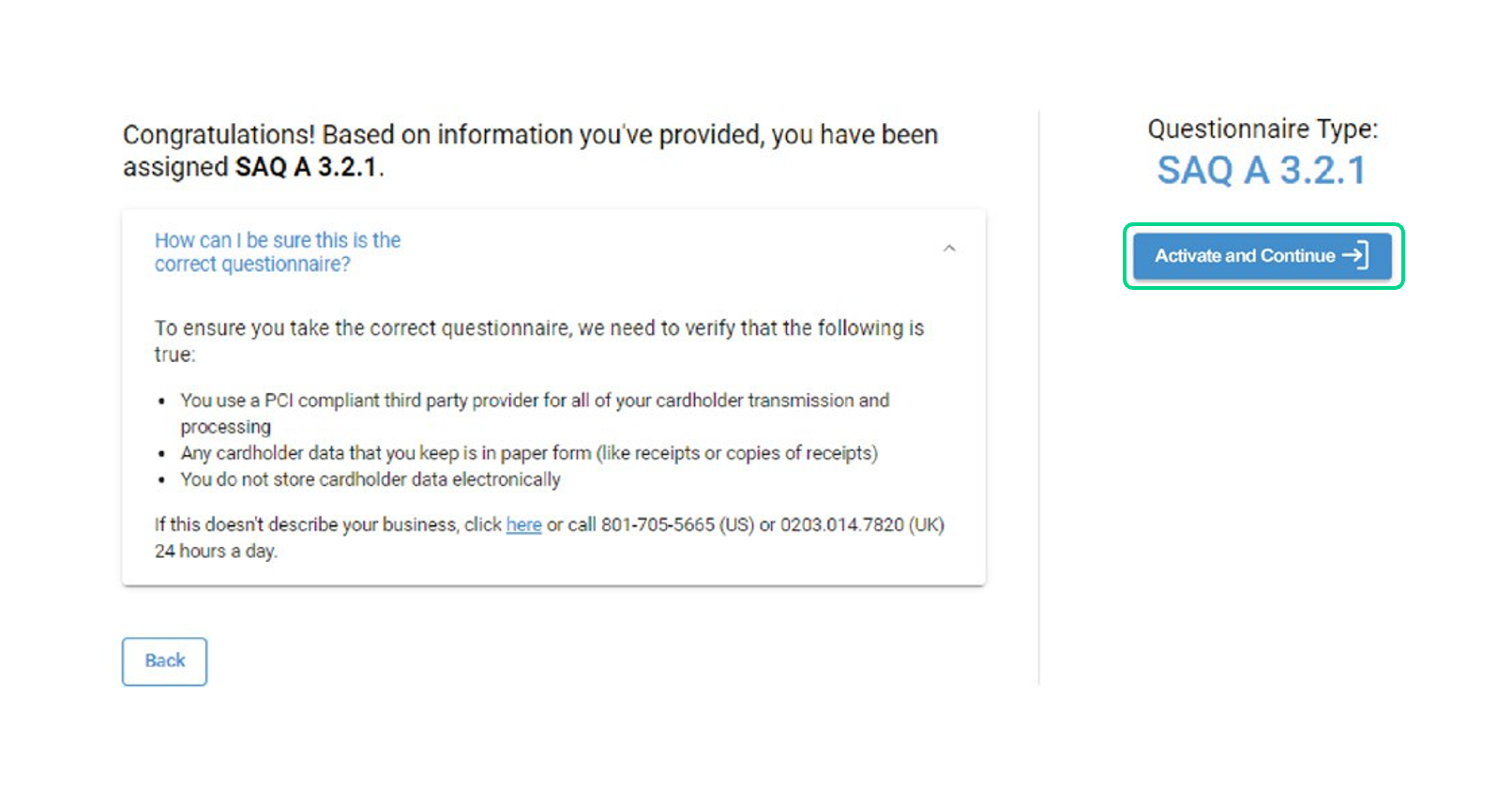Click the word 'assigned' in the heading
This screenshot has width=1512, height=803.
coord(175,167)
